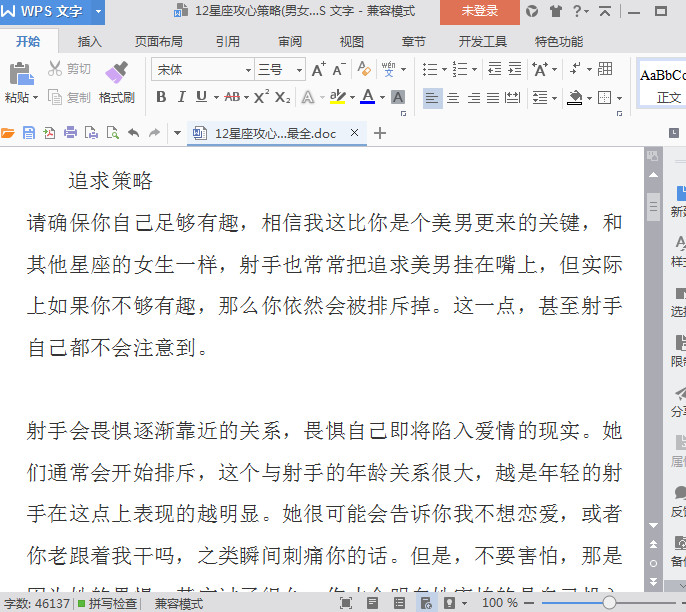This screenshot has width=686, height=612.
Task: Select the 正文 style preview
Action: 662,83
